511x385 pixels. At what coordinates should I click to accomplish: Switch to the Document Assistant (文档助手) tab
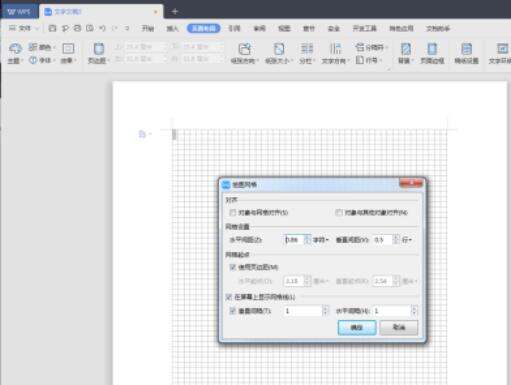[x=438, y=29]
